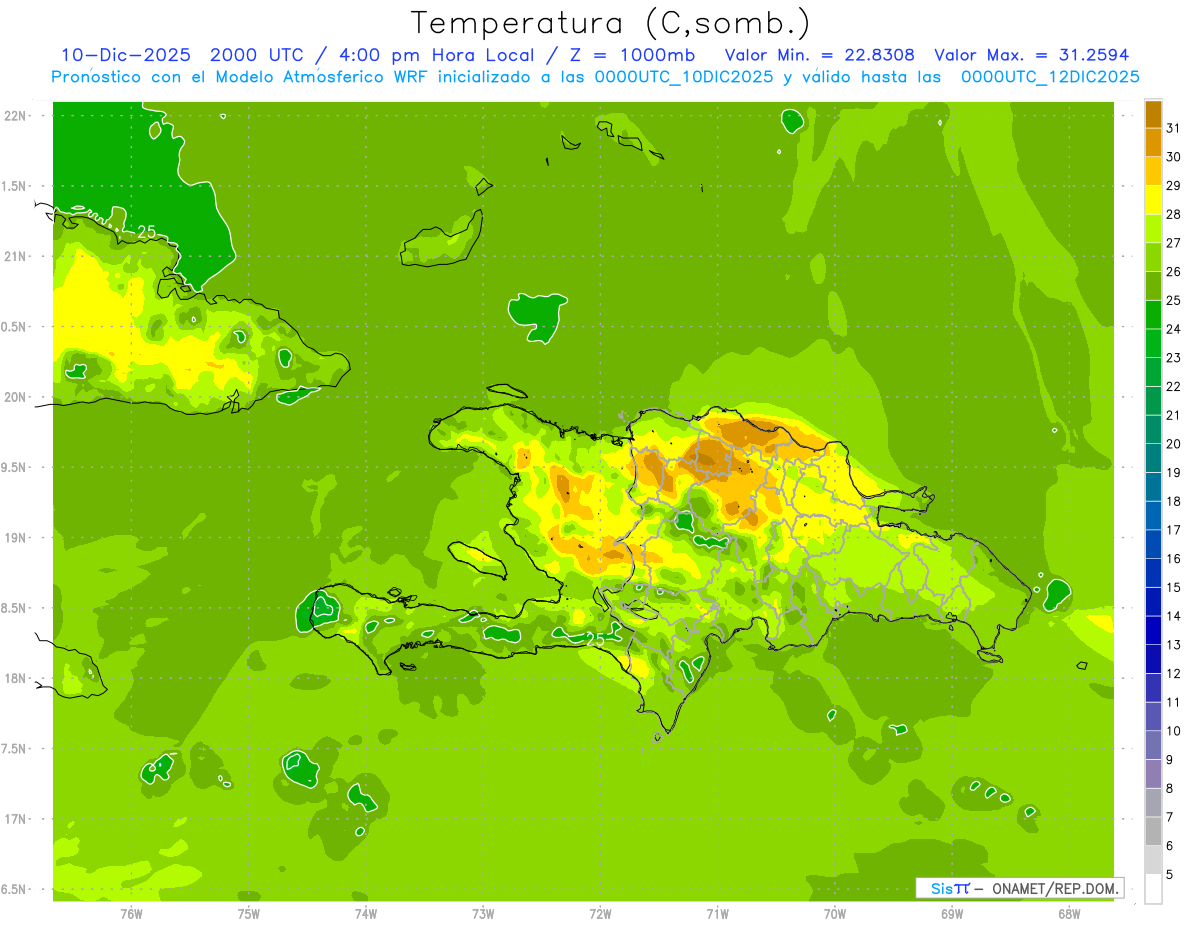Click the legend value "29"

(x=1174, y=185)
